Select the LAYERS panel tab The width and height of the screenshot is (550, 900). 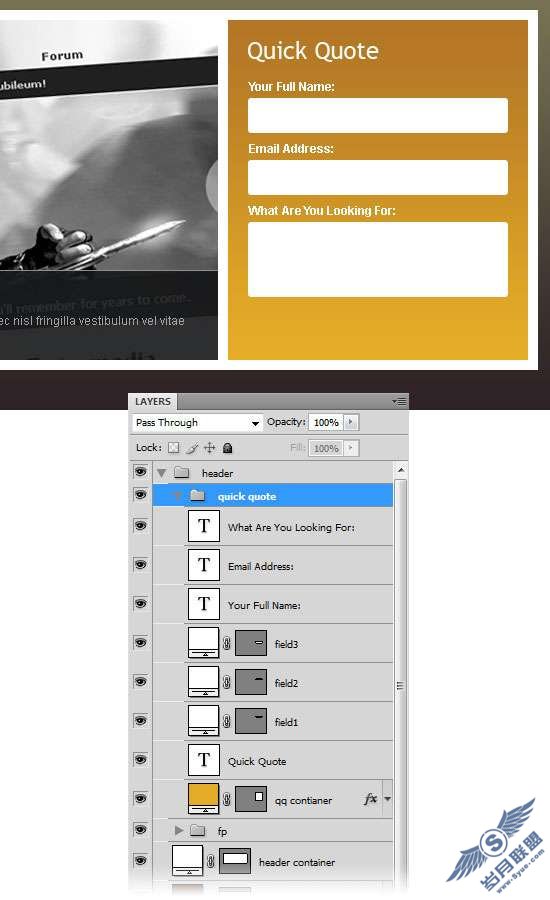pyautogui.click(x=153, y=401)
